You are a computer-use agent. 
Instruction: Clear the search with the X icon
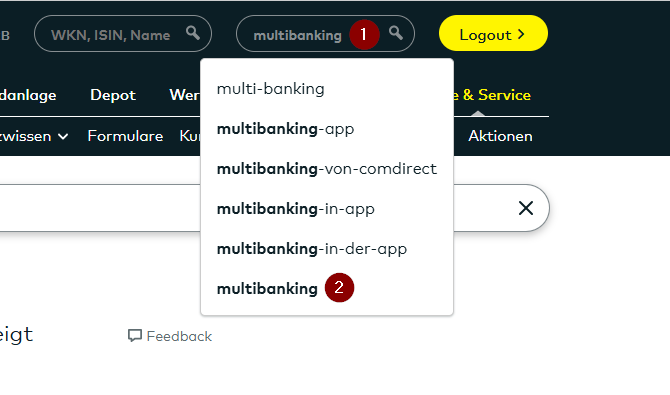pyautogui.click(x=526, y=208)
